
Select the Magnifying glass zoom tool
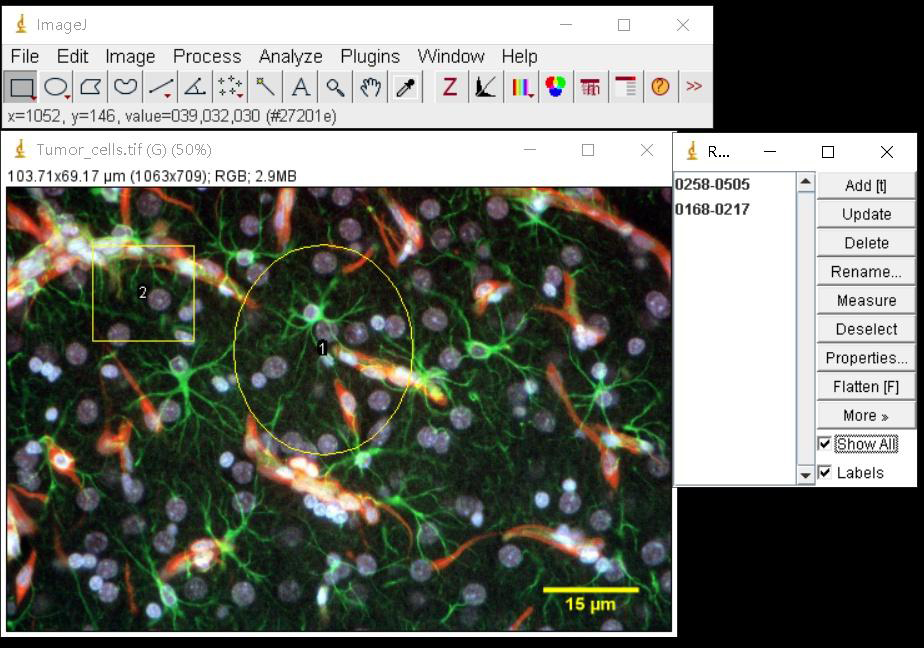point(335,88)
